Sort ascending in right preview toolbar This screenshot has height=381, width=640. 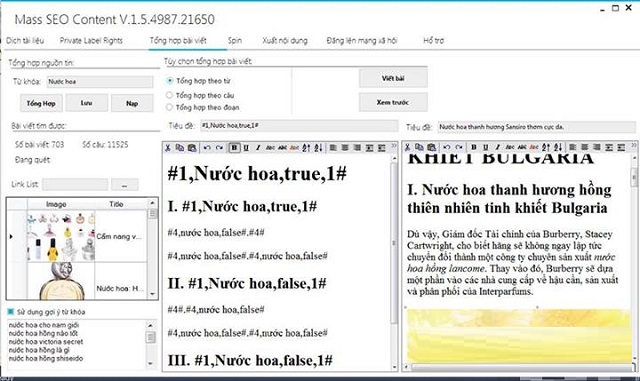point(546,147)
